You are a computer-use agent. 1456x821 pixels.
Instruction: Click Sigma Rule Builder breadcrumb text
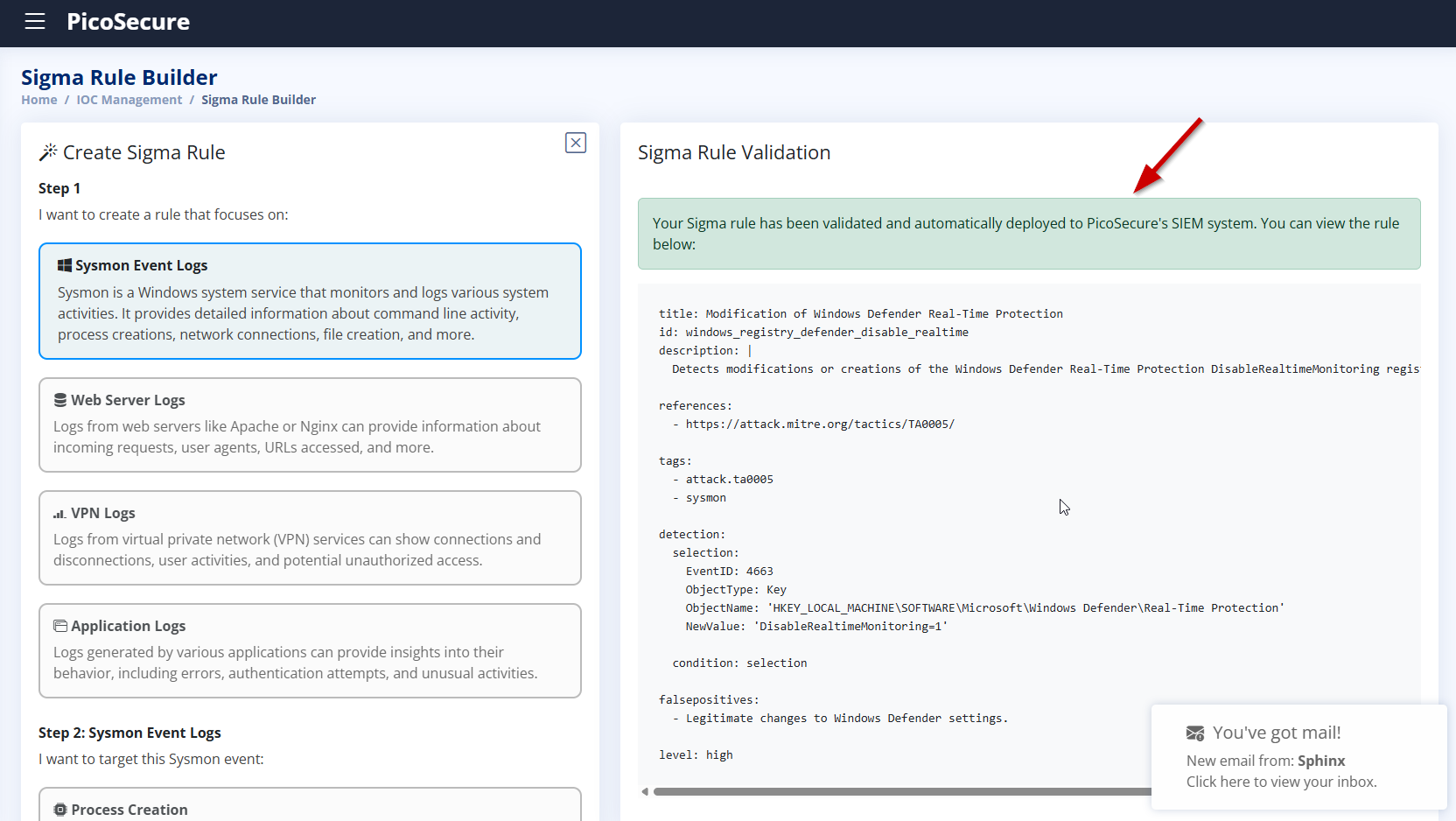[x=259, y=100]
